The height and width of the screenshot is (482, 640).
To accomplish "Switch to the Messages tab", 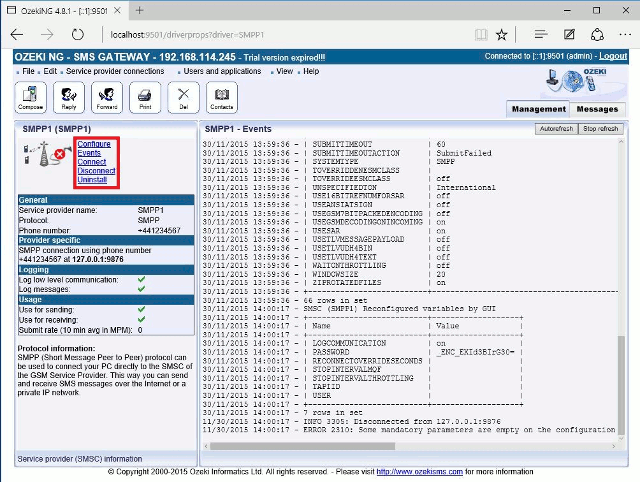I will (x=597, y=109).
